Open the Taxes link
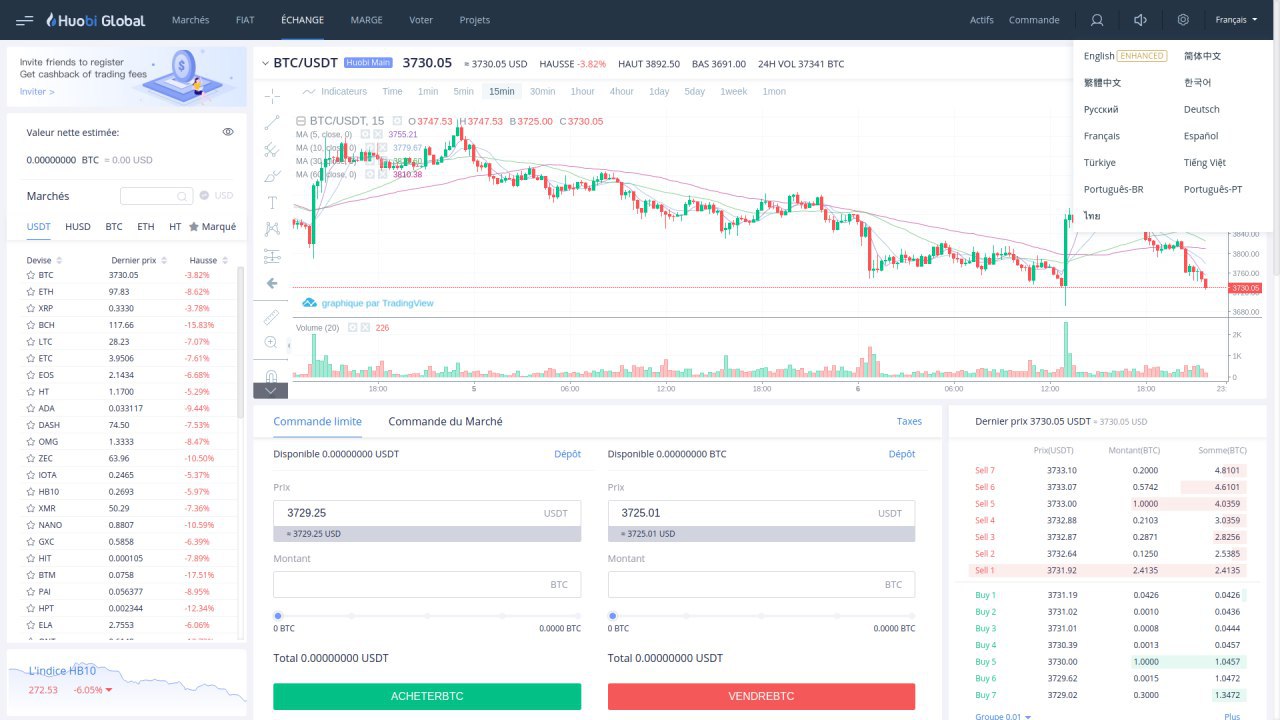Screen dimensions: 1280x720 [x=909, y=422]
